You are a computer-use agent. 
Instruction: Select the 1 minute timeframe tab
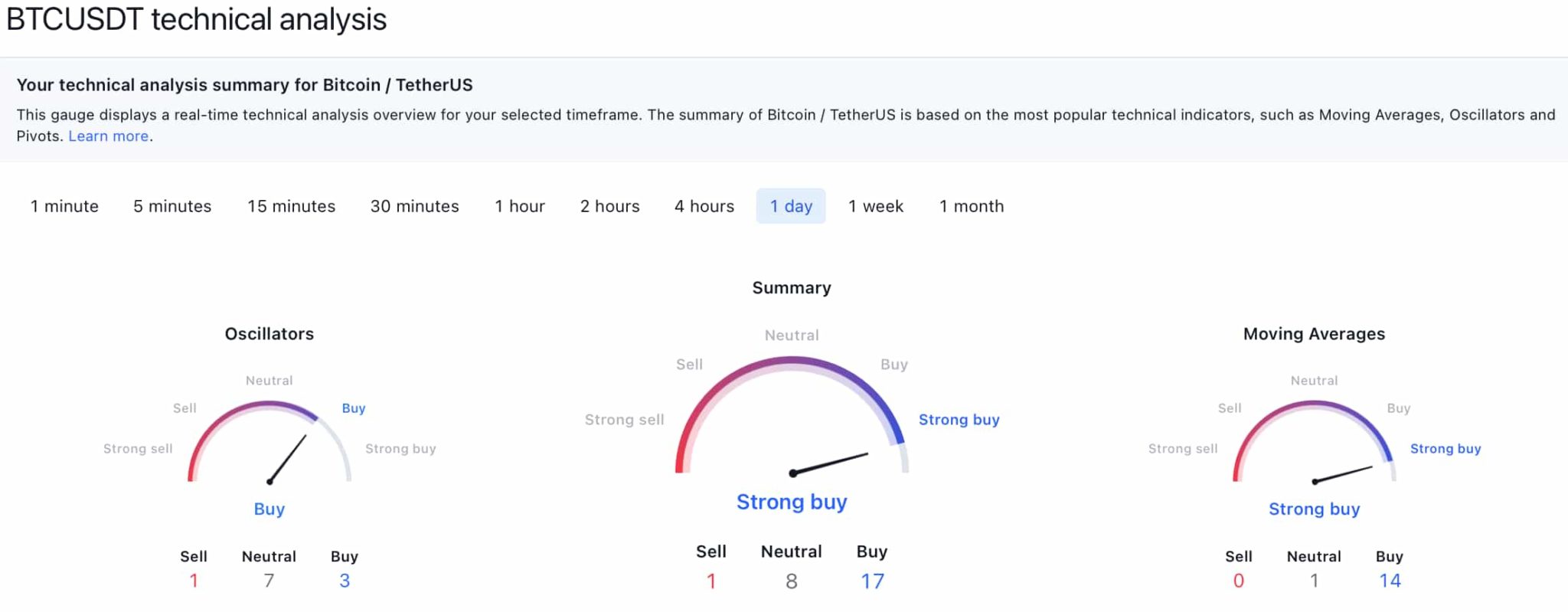coord(64,206)
